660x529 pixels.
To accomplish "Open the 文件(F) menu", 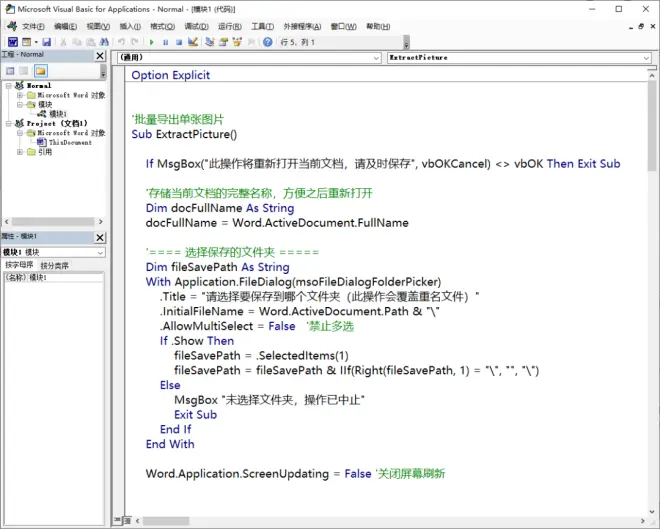I will [x=33, y=27].
